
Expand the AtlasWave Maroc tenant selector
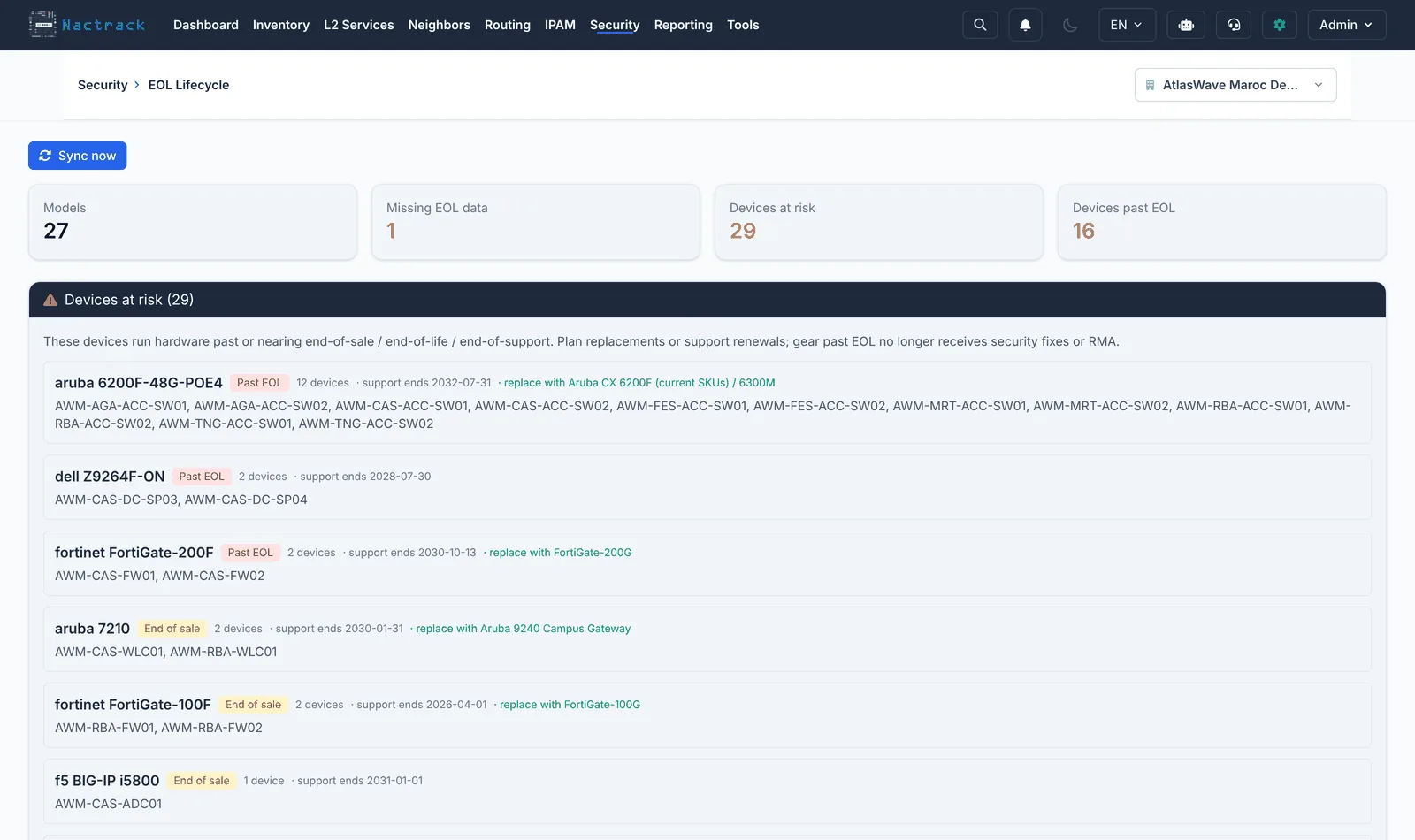point(1235,85)
